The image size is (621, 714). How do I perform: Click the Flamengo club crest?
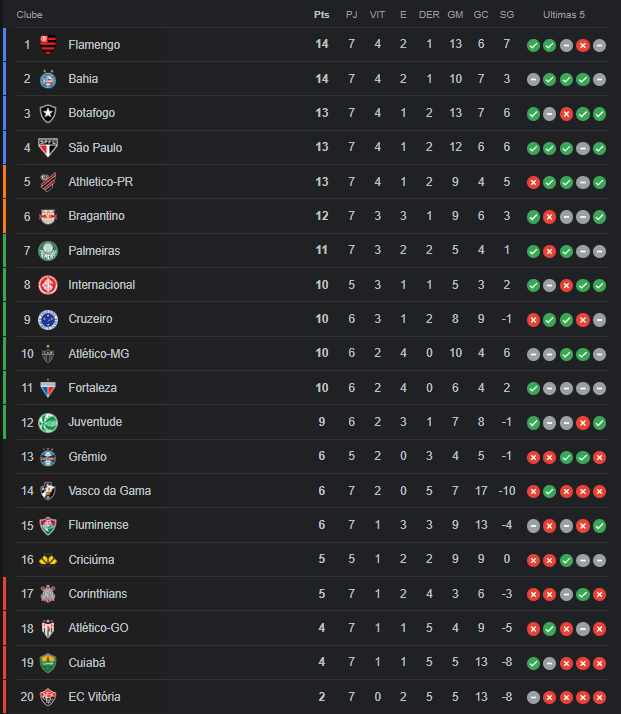tap(48, 45)
